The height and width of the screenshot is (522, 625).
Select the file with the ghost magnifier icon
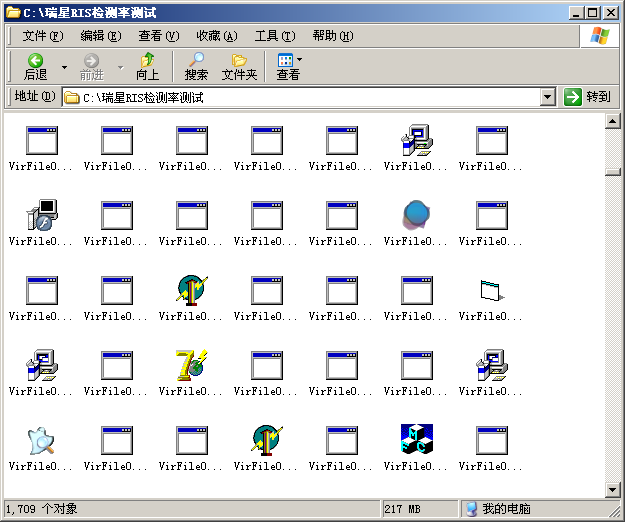pos(41,447)
